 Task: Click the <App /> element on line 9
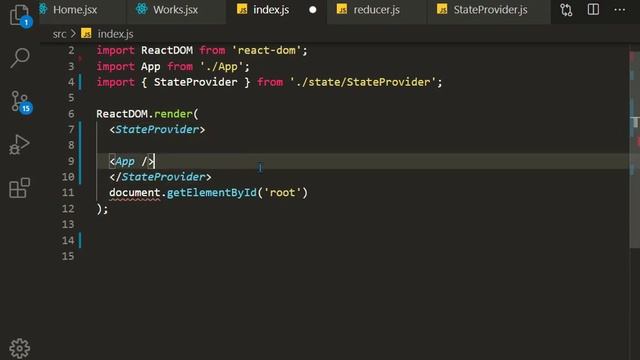tap(132, 162)
